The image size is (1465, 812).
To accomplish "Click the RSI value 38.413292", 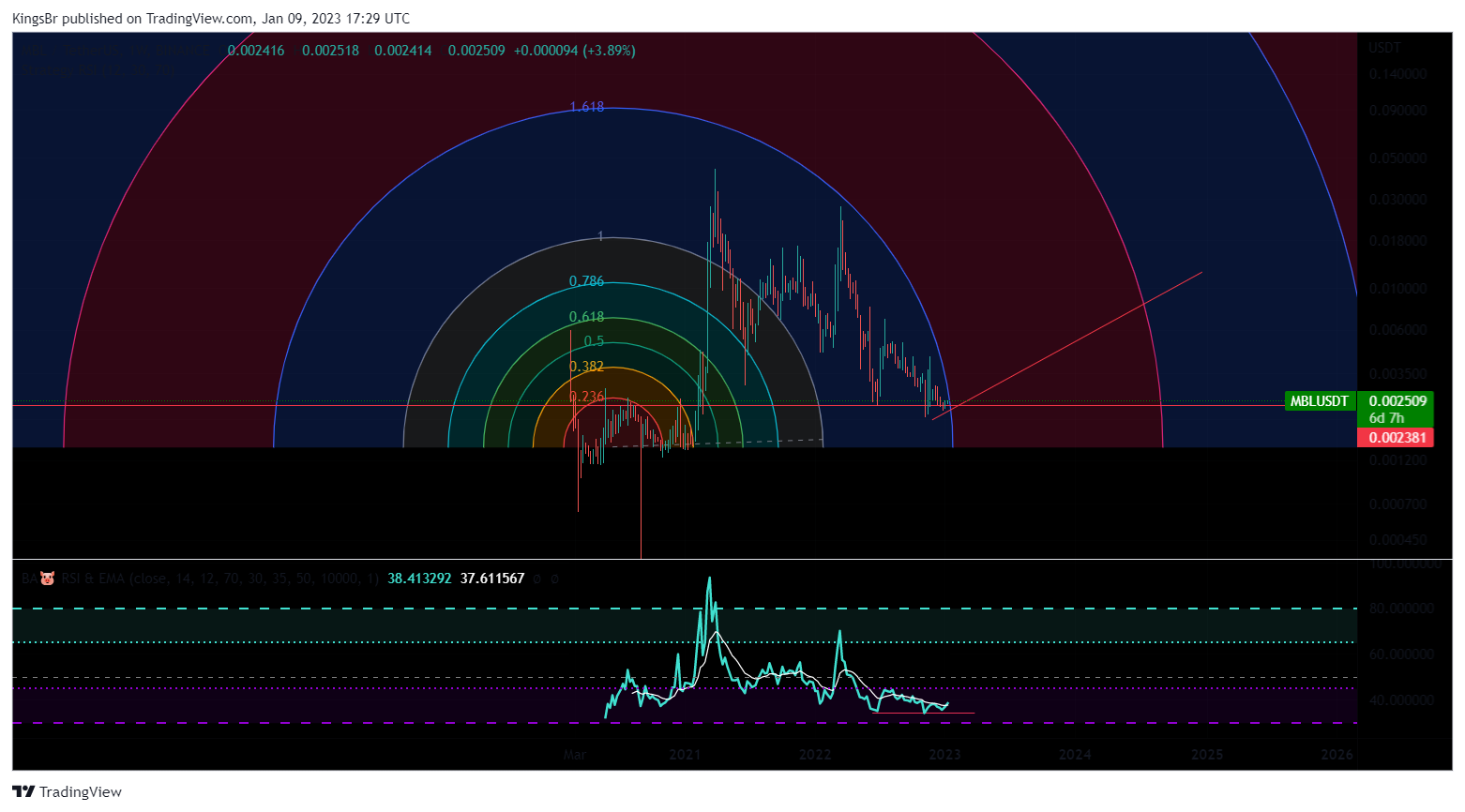I will (x=420, y=579).
